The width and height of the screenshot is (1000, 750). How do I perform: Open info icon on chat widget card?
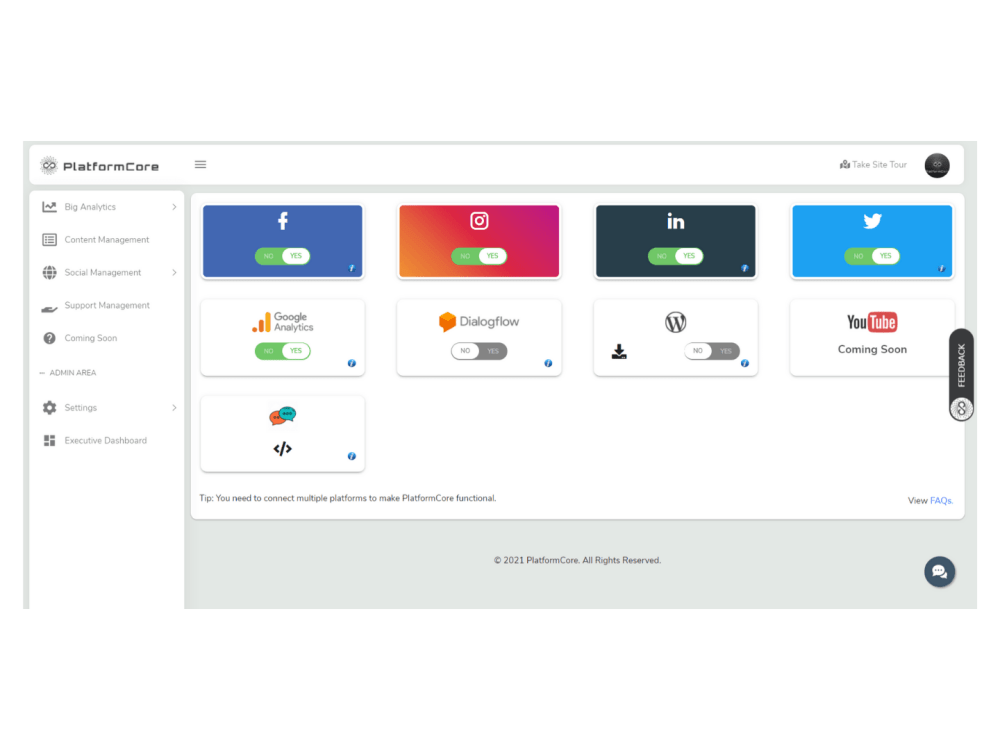pos(351,456)
